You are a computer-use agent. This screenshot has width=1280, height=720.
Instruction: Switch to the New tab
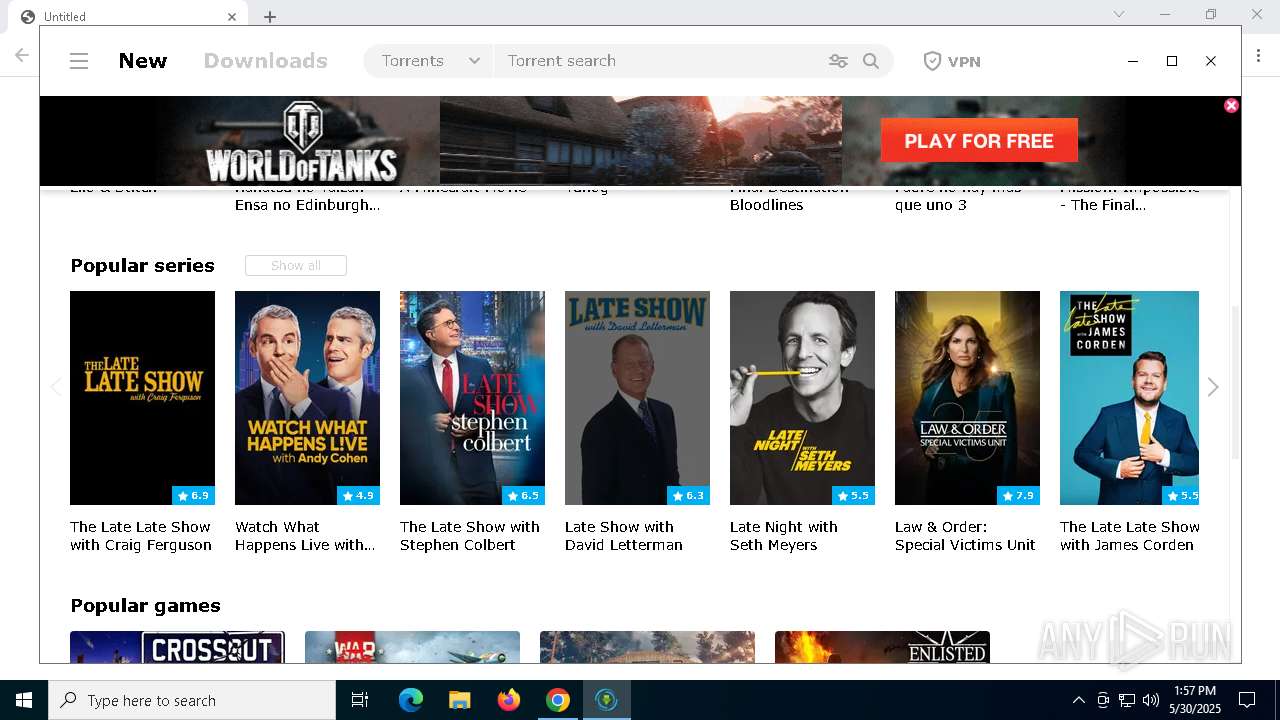[x=143, y=61]
